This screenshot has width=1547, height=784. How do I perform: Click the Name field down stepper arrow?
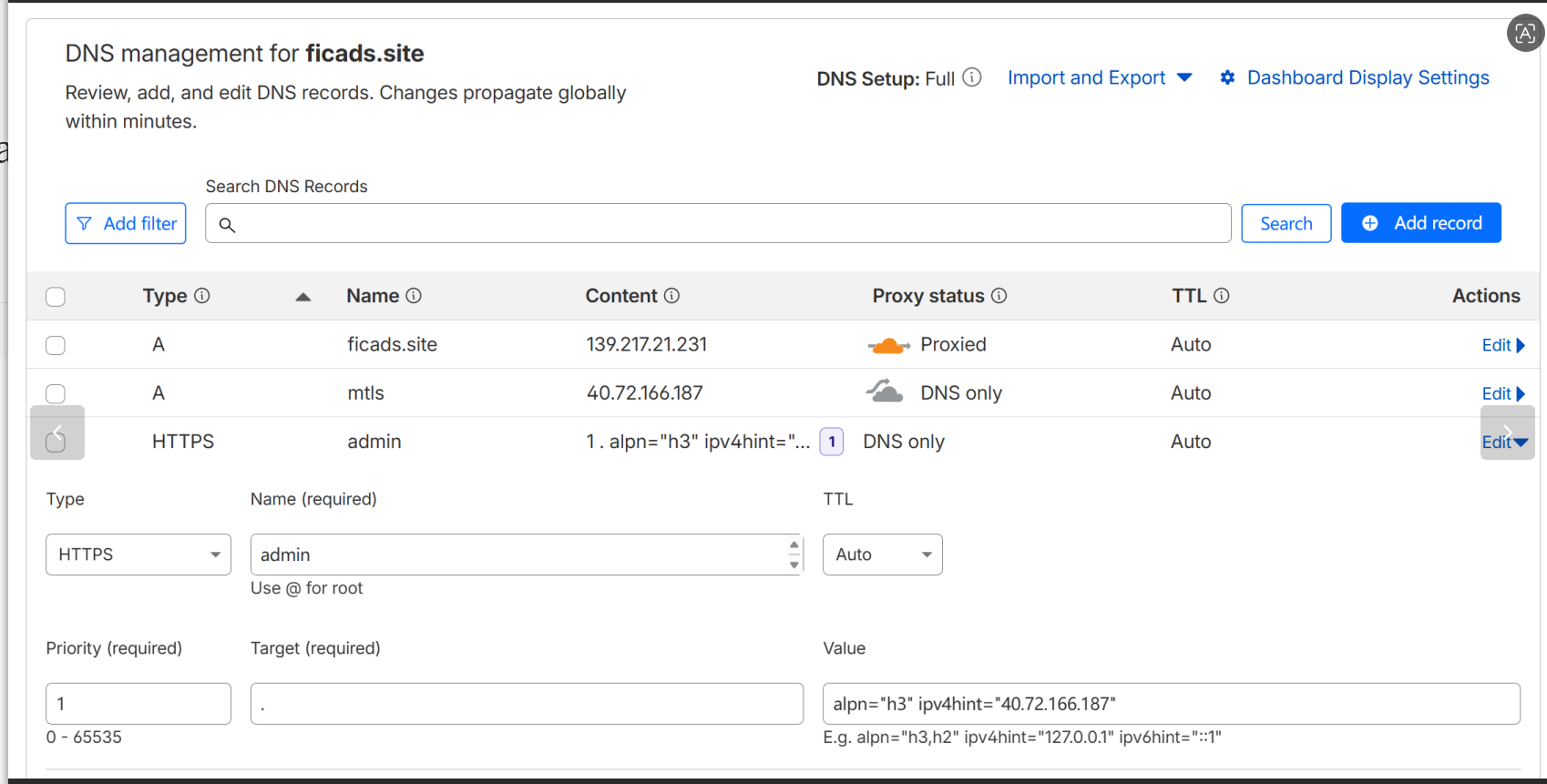click(x=794, y=565)
